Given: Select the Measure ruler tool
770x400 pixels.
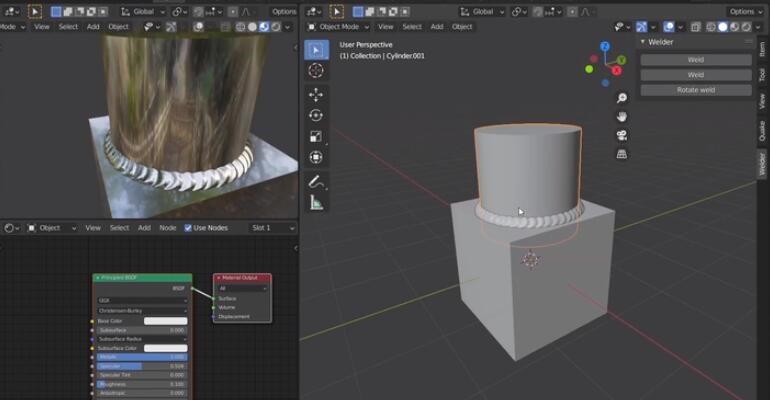Looking at the screenshot, I should pyautogui.click(x=316, y=202).
